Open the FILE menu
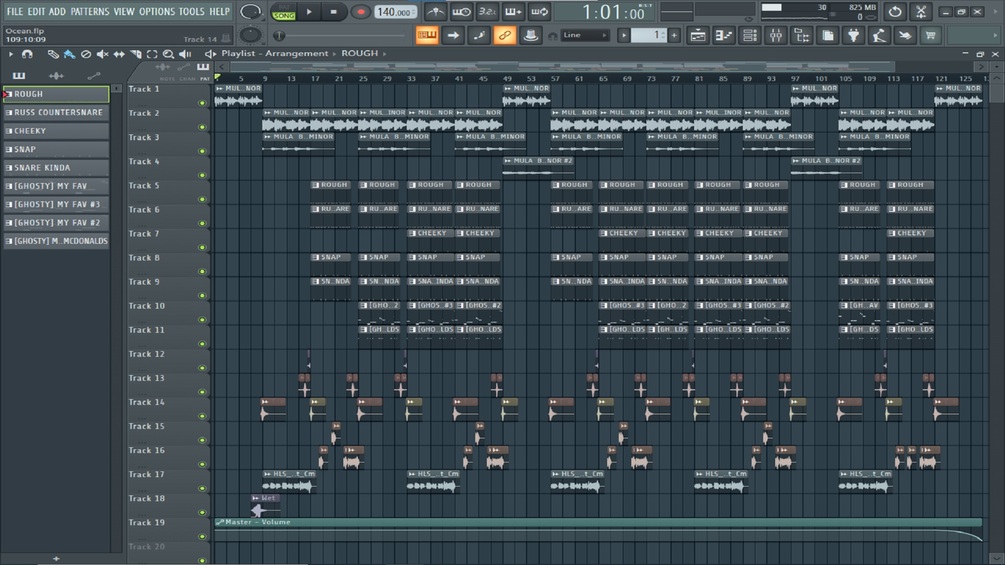The width and height of the screenshot is (1005, 565). [x=15, y=12]
